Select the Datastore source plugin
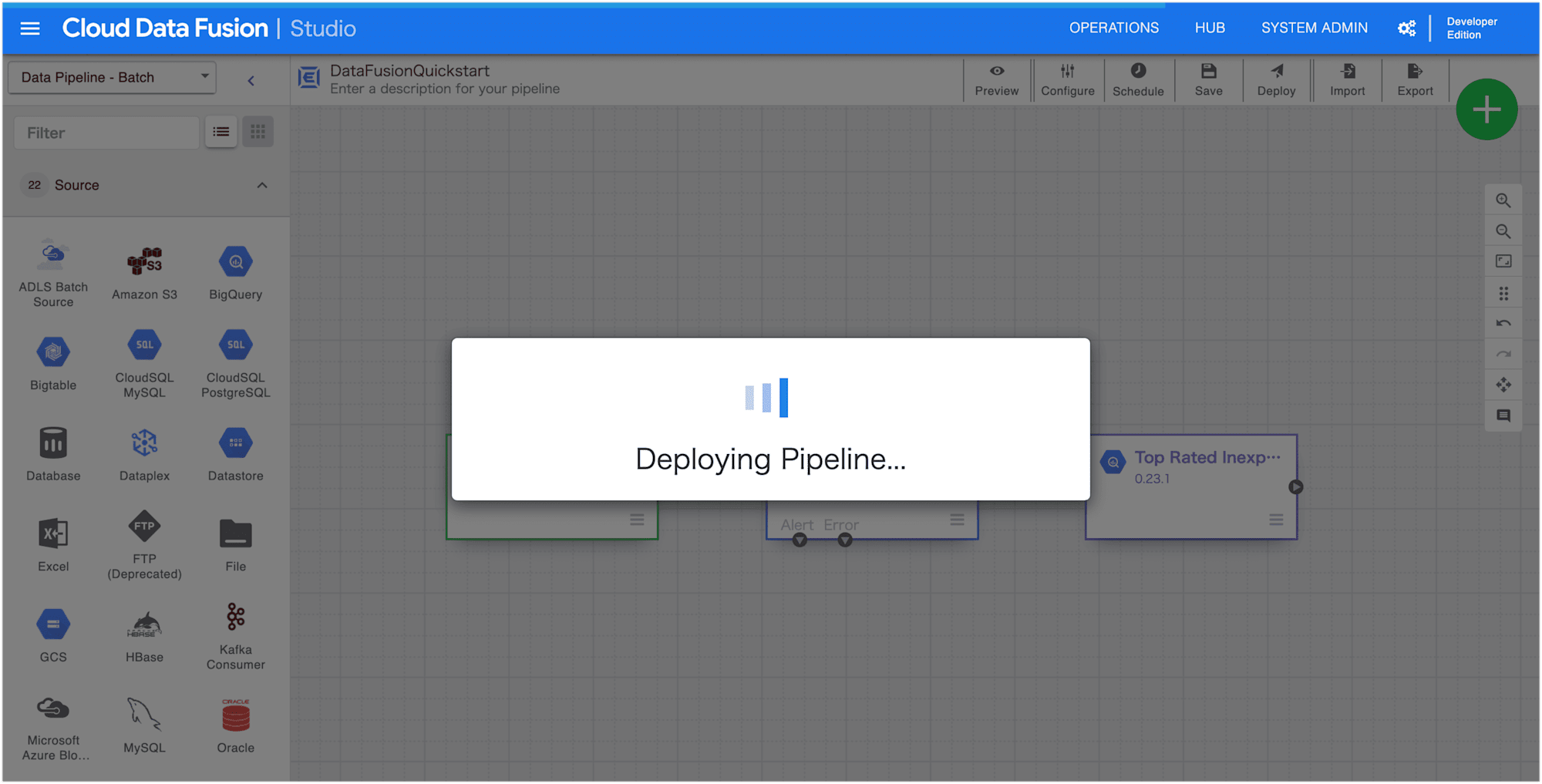Screen dimensions: 1542x784 point(235,455)
